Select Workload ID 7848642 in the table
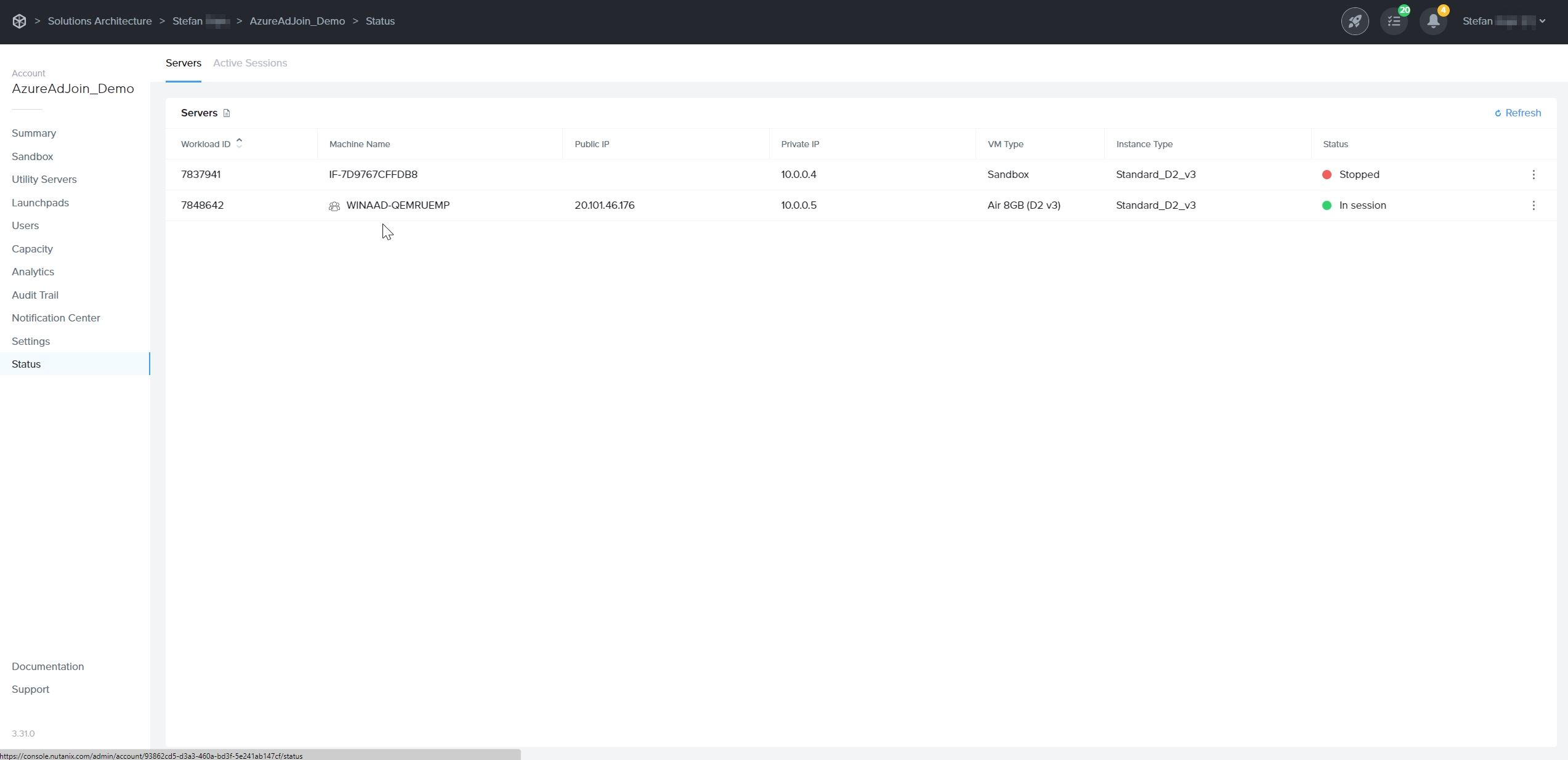Screen dimensions: 1568x760 pyautogui.click(x=203, y=205)
